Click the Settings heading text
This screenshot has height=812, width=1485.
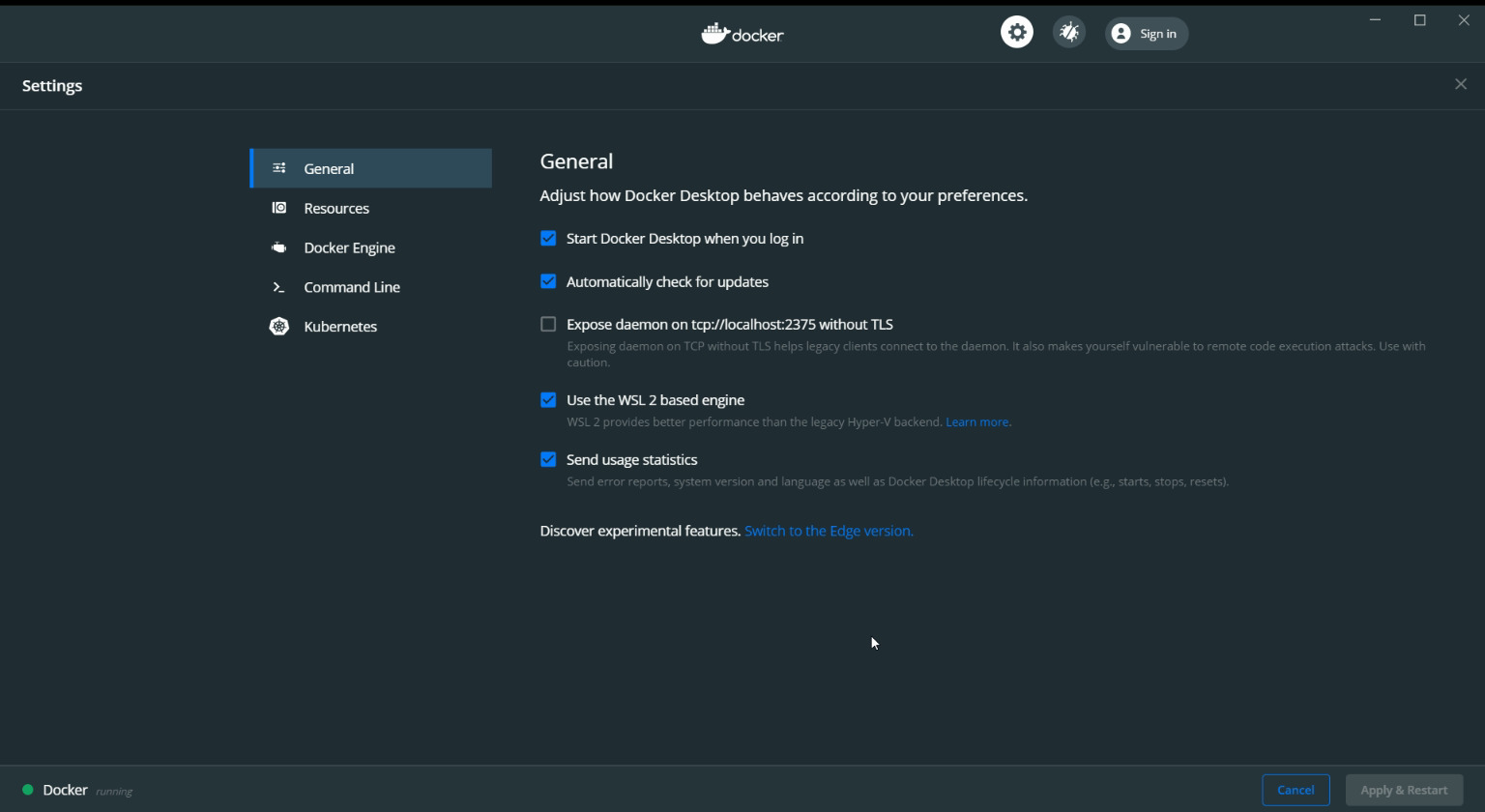[x=52, y=86]
